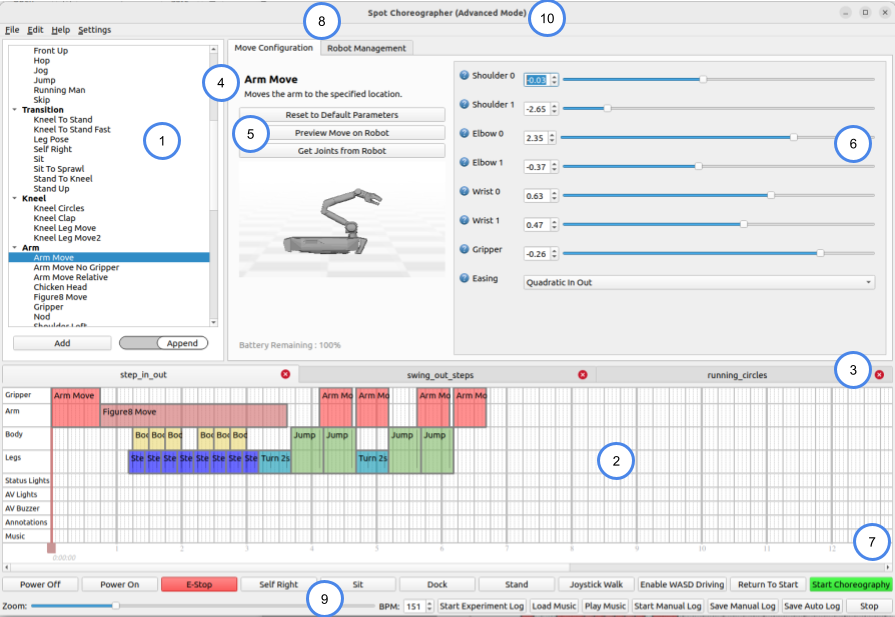
Task: Click the help icon next to Gripper
Action: pyautogui.click(x=464, y=248)
